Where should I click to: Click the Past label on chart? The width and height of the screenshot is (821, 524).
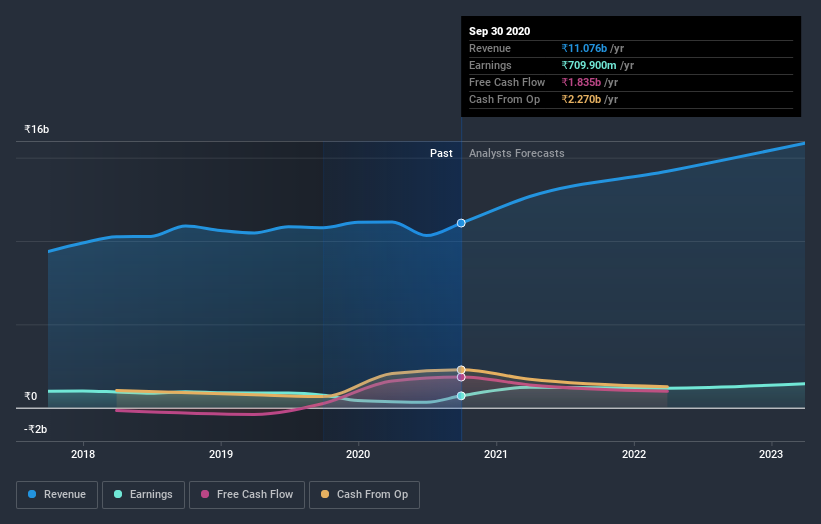441,153
